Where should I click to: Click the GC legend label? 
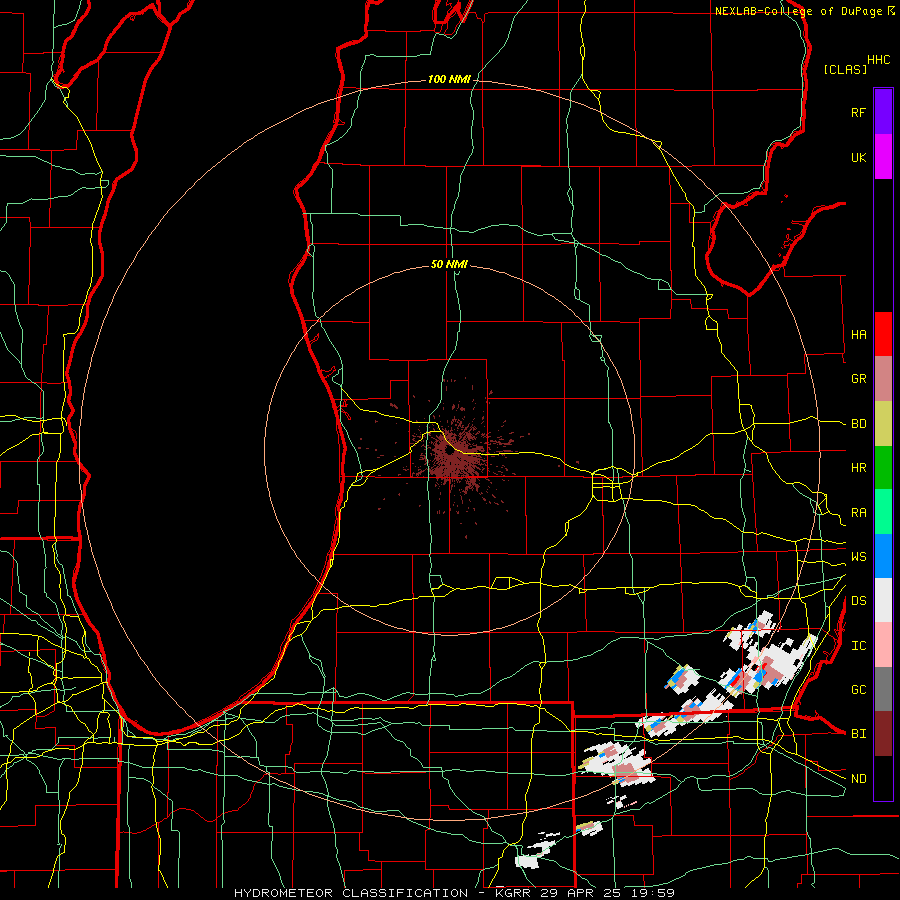tap(858, 690)
